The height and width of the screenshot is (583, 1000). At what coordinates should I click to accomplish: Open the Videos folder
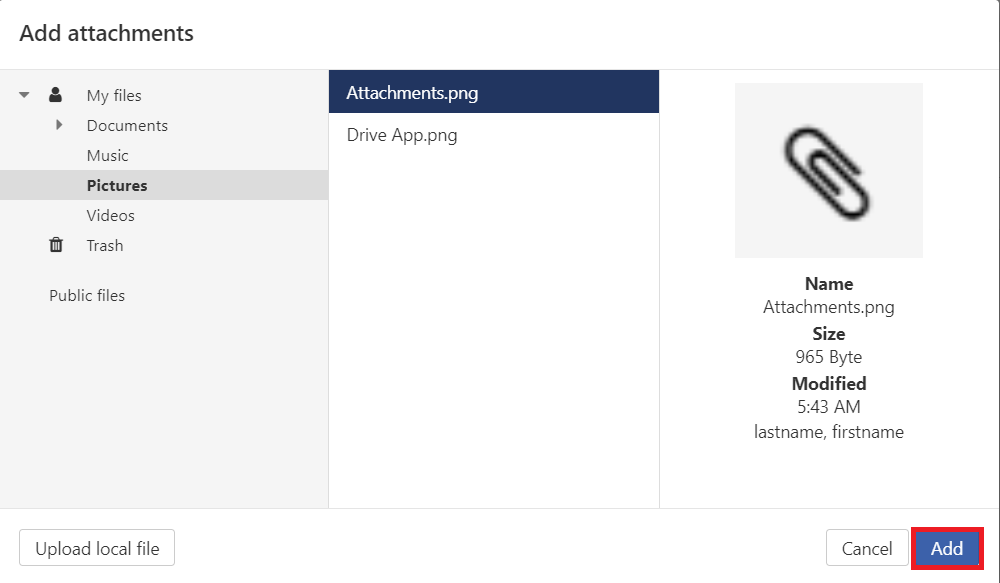[x=110, y=216]
